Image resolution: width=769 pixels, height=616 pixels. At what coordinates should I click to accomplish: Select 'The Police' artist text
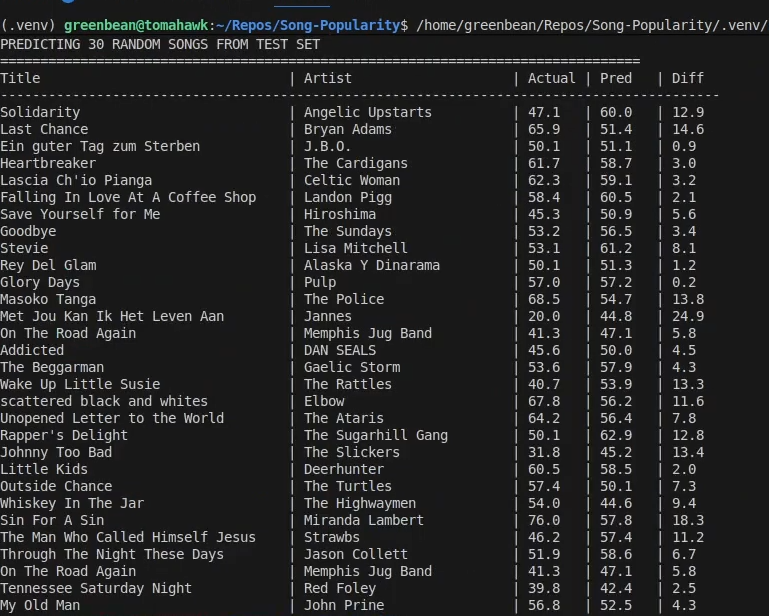pos(344,299)
